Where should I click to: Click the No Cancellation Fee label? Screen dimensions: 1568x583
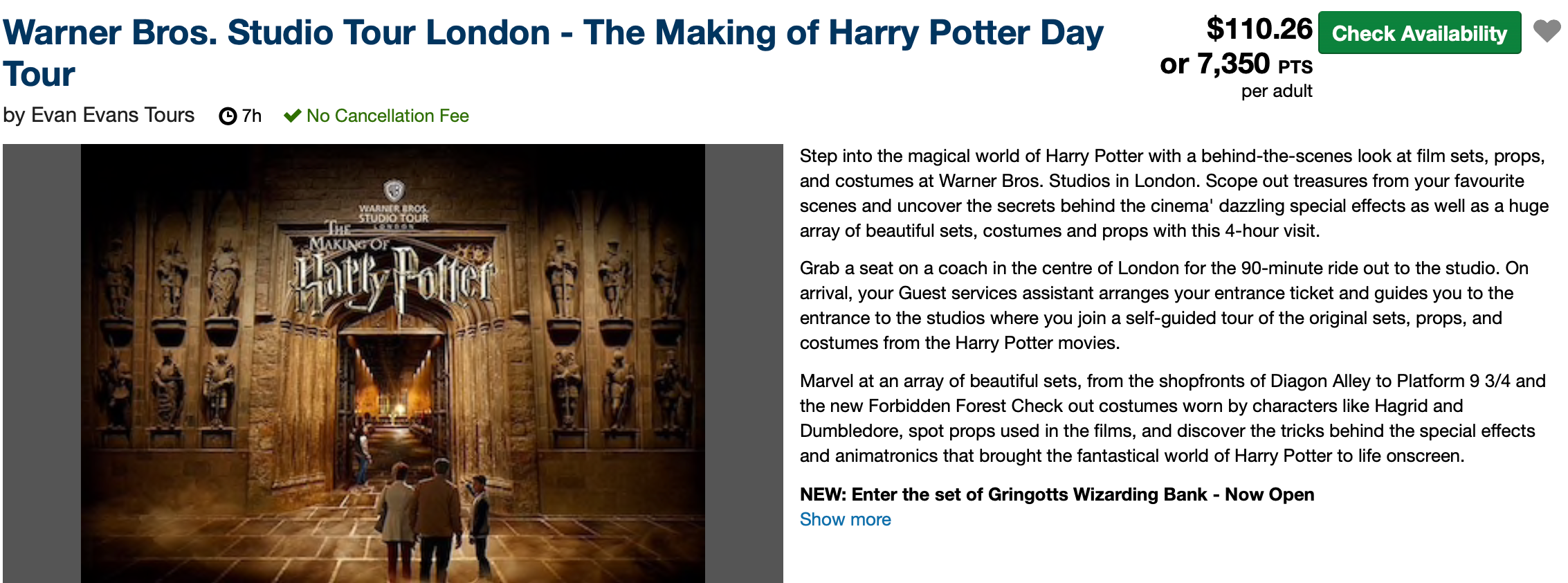coord(388,116)
